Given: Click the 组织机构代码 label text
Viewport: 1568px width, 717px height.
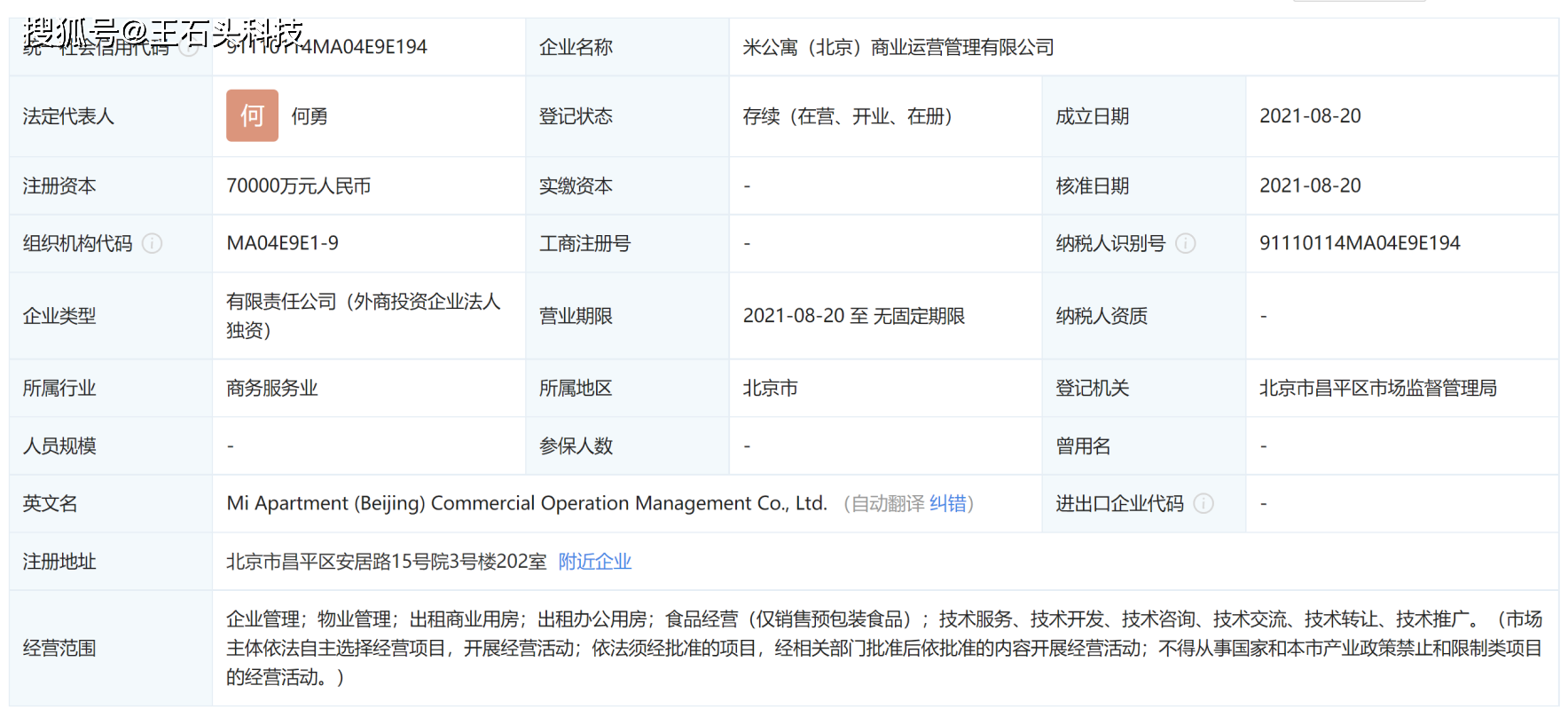Looking at the screenshot, I should (77, 243).
